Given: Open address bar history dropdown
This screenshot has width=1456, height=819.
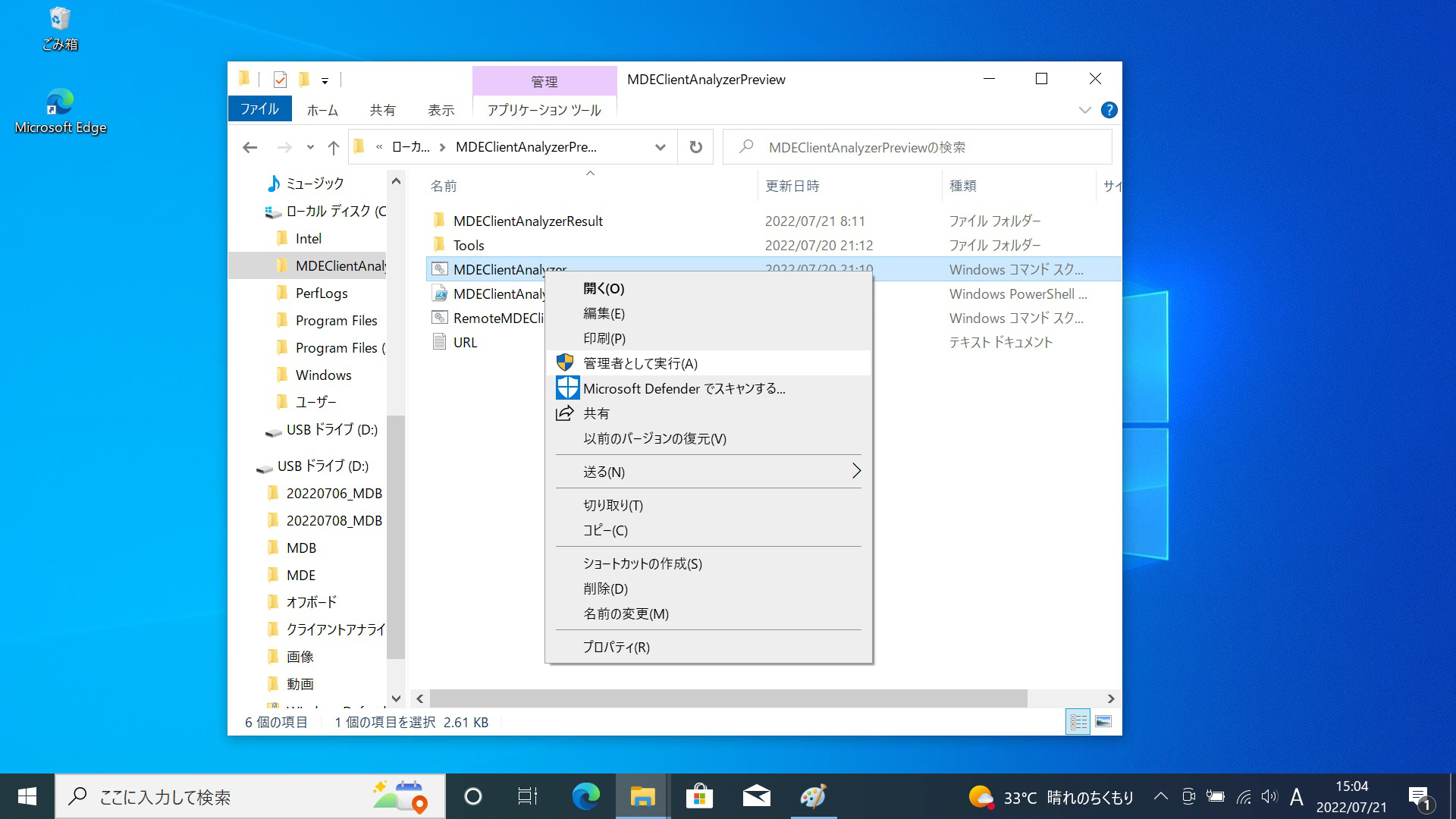Looking at the screenshot, I should click(x=661, y=147).
